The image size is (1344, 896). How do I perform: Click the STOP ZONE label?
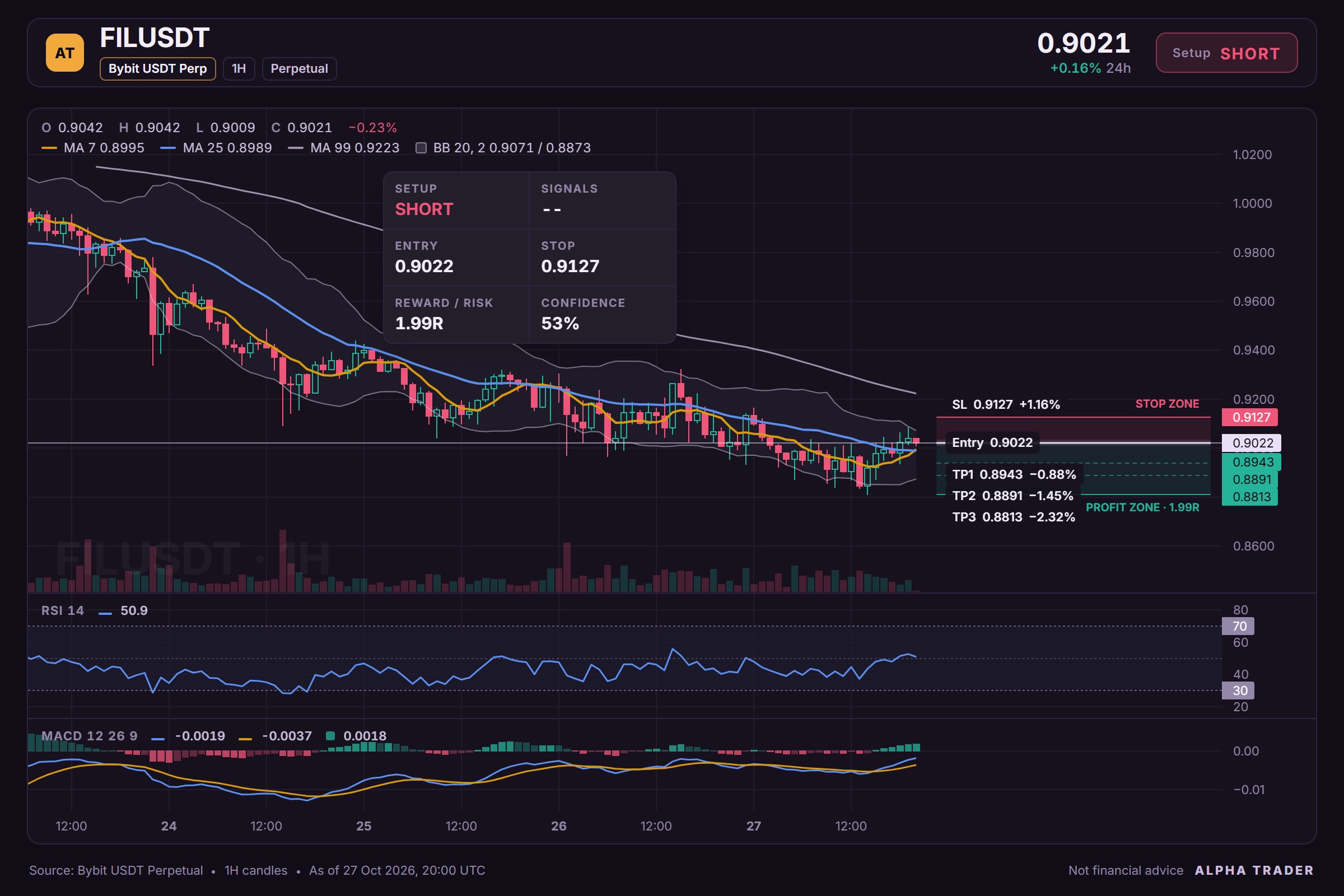(1167, 404)
